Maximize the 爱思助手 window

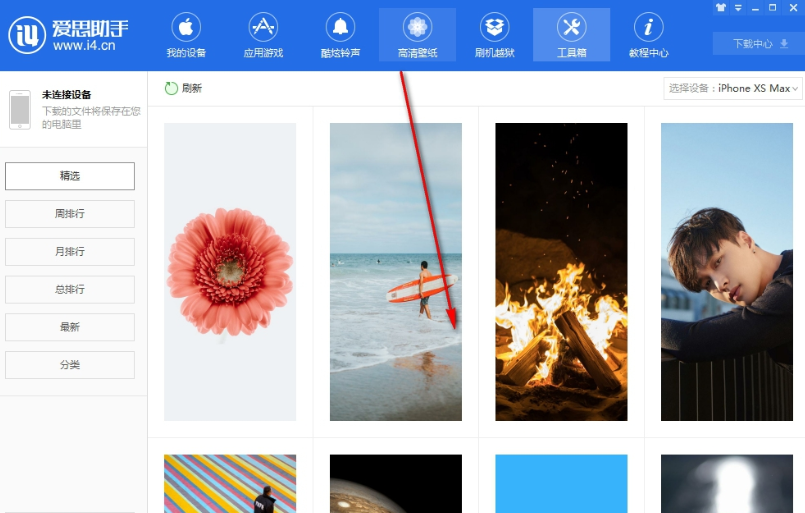click(x=773, y=8)
